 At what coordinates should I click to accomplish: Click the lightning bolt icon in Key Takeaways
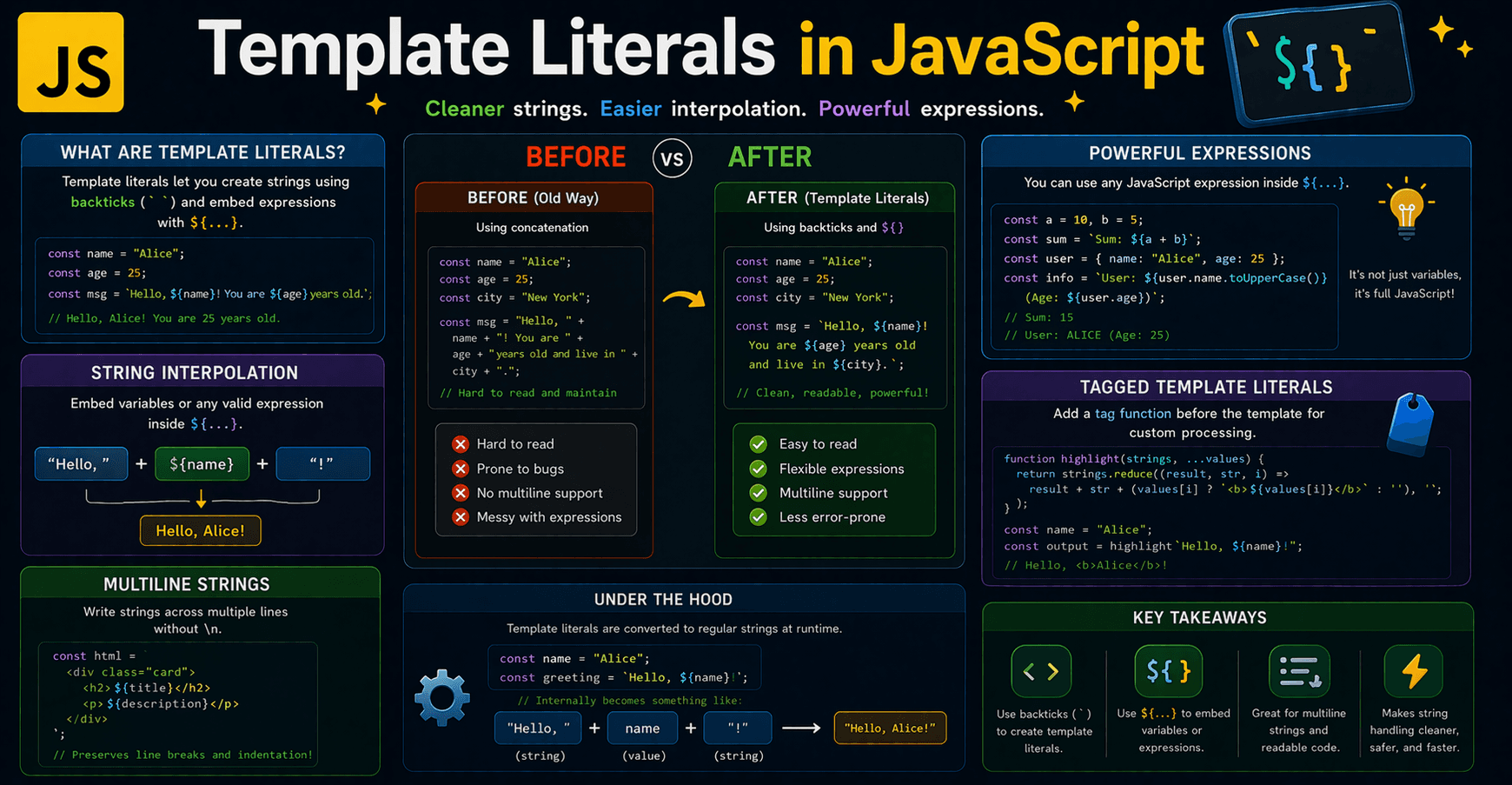[x=1414, y=671]
